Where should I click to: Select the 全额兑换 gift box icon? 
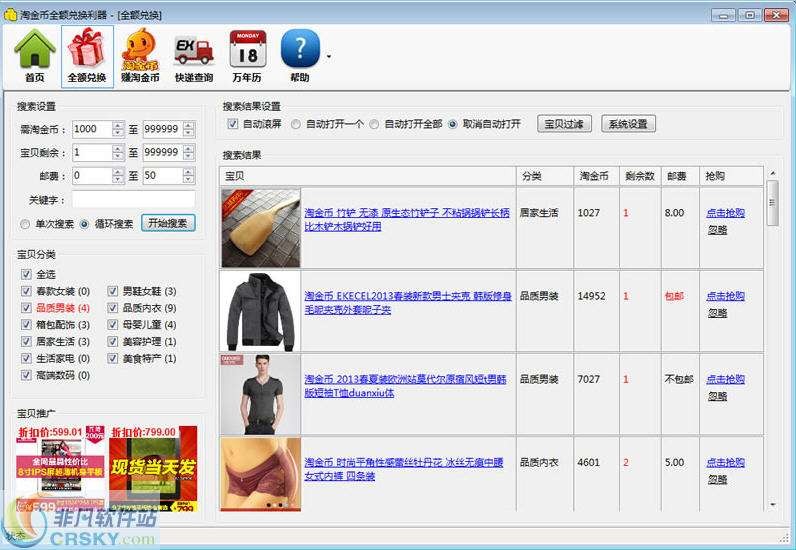(87, 56)
